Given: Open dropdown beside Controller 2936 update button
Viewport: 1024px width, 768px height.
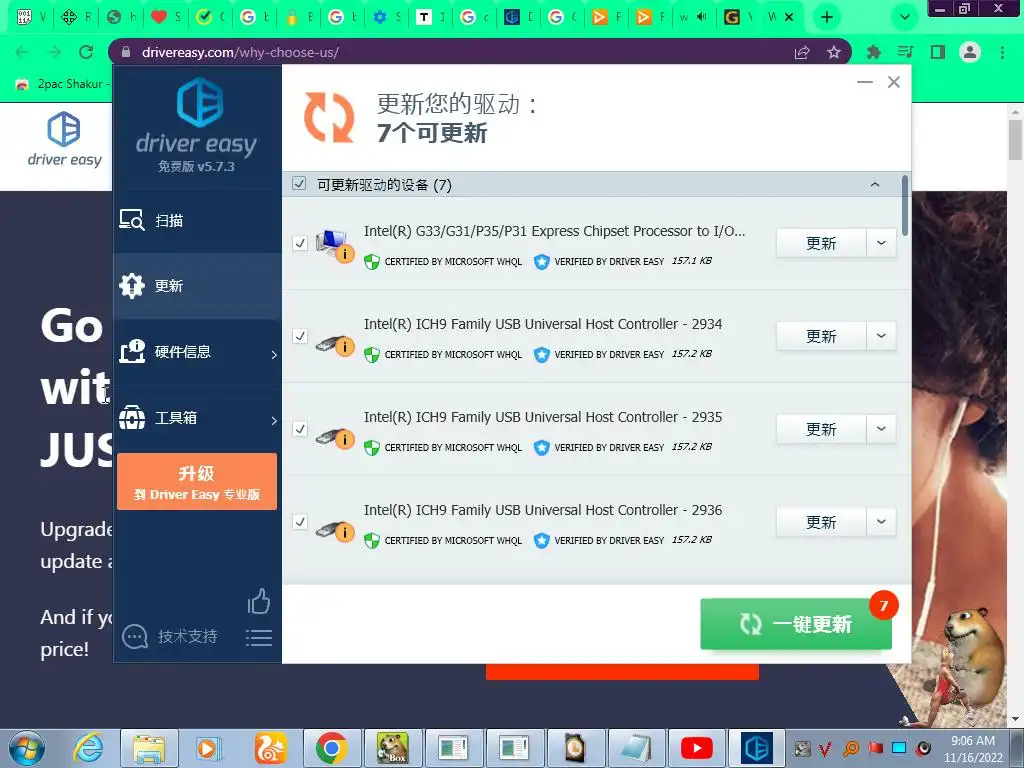Looking at the screenshot, I should [x=882, y=522].
